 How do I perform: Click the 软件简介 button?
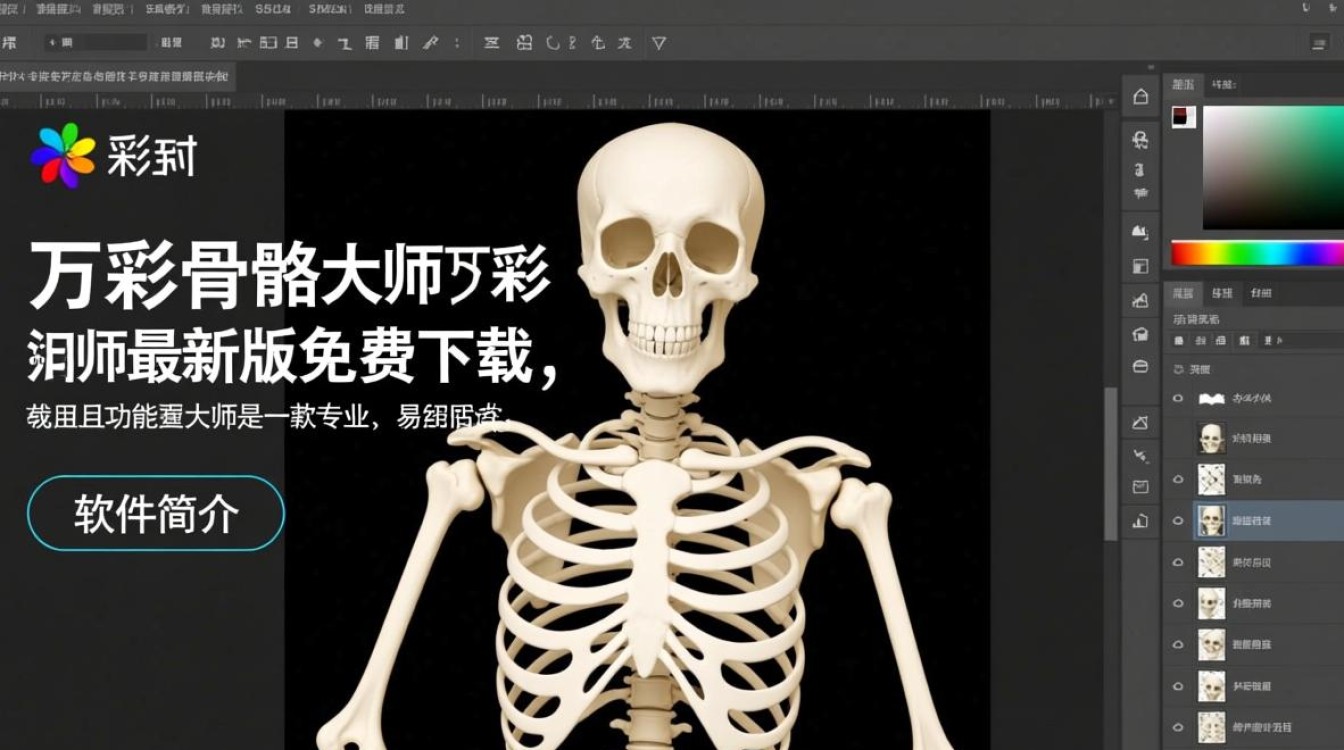(155, 515)
